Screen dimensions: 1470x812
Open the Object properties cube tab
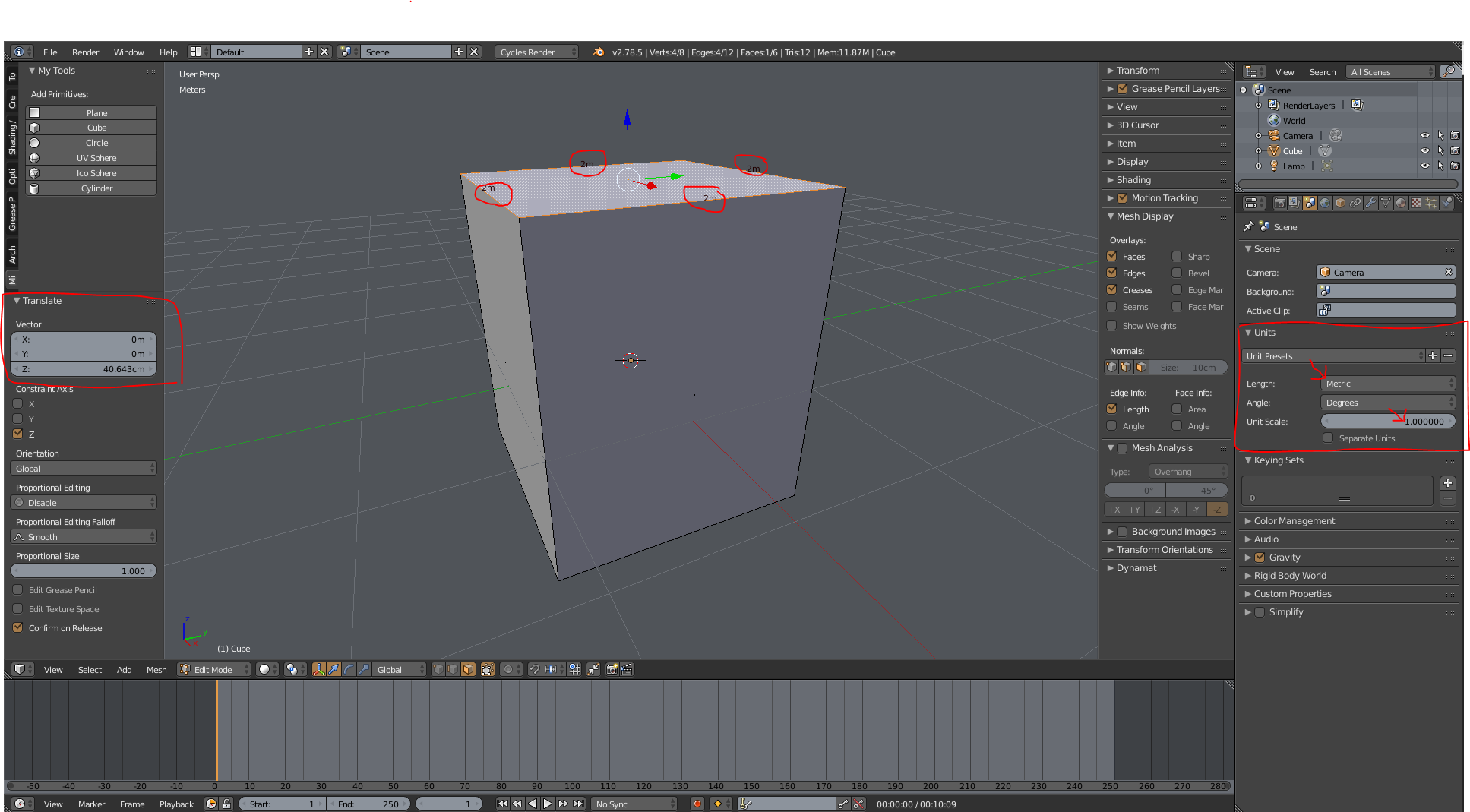point(1340,203)
